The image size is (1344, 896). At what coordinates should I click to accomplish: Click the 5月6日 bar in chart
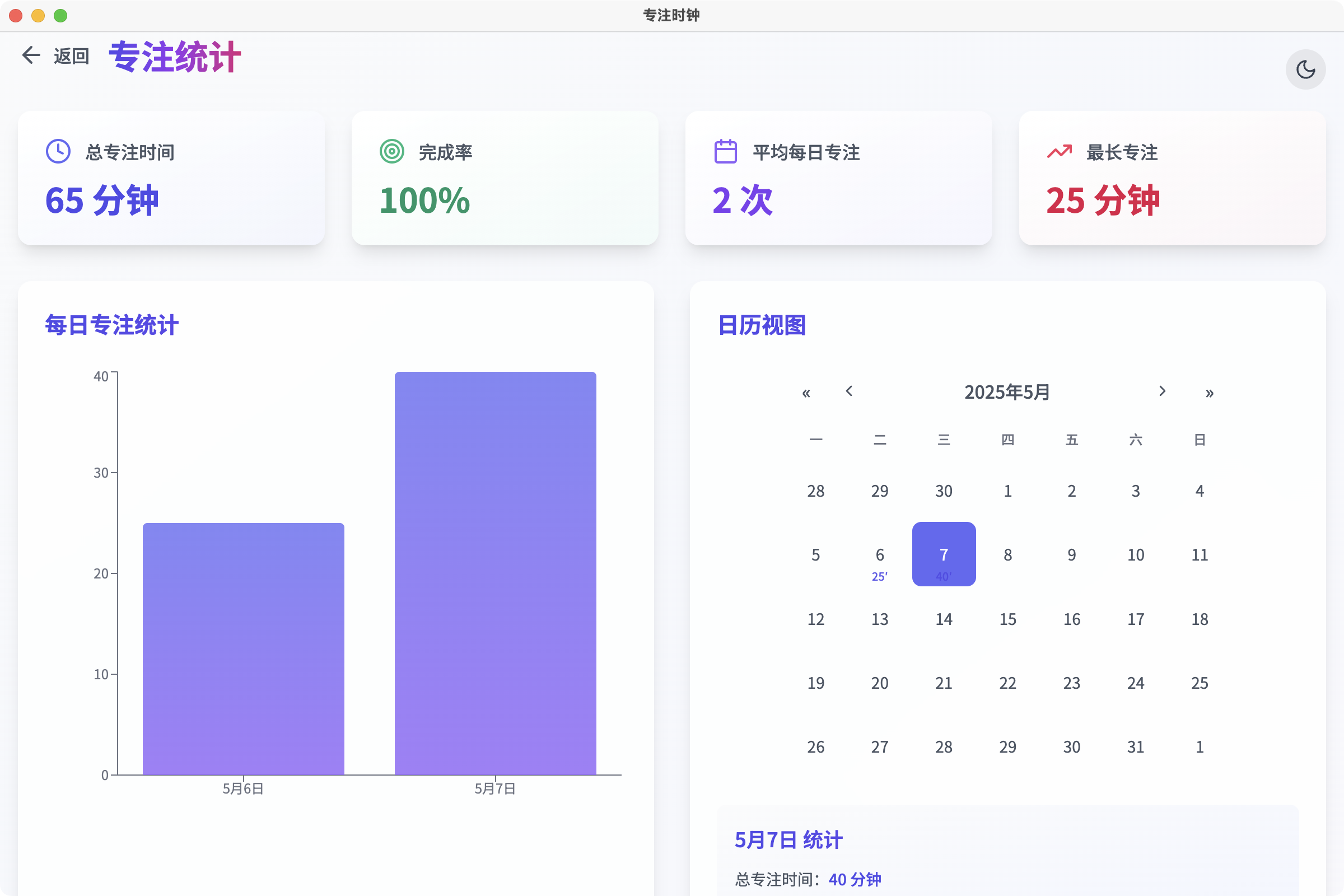coord(244,648)
